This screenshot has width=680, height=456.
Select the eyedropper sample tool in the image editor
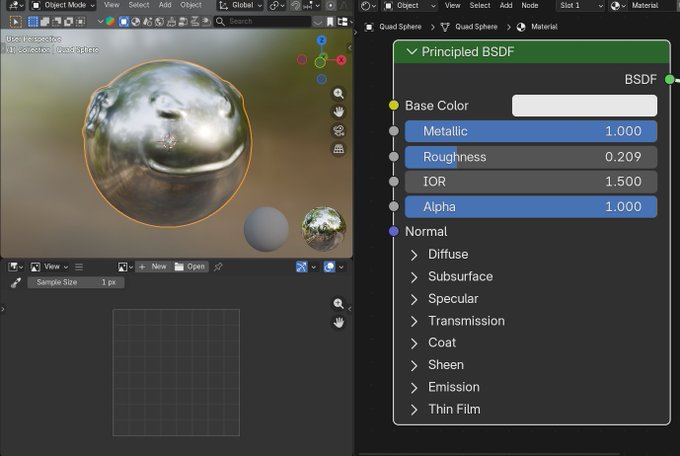point(16,283)
